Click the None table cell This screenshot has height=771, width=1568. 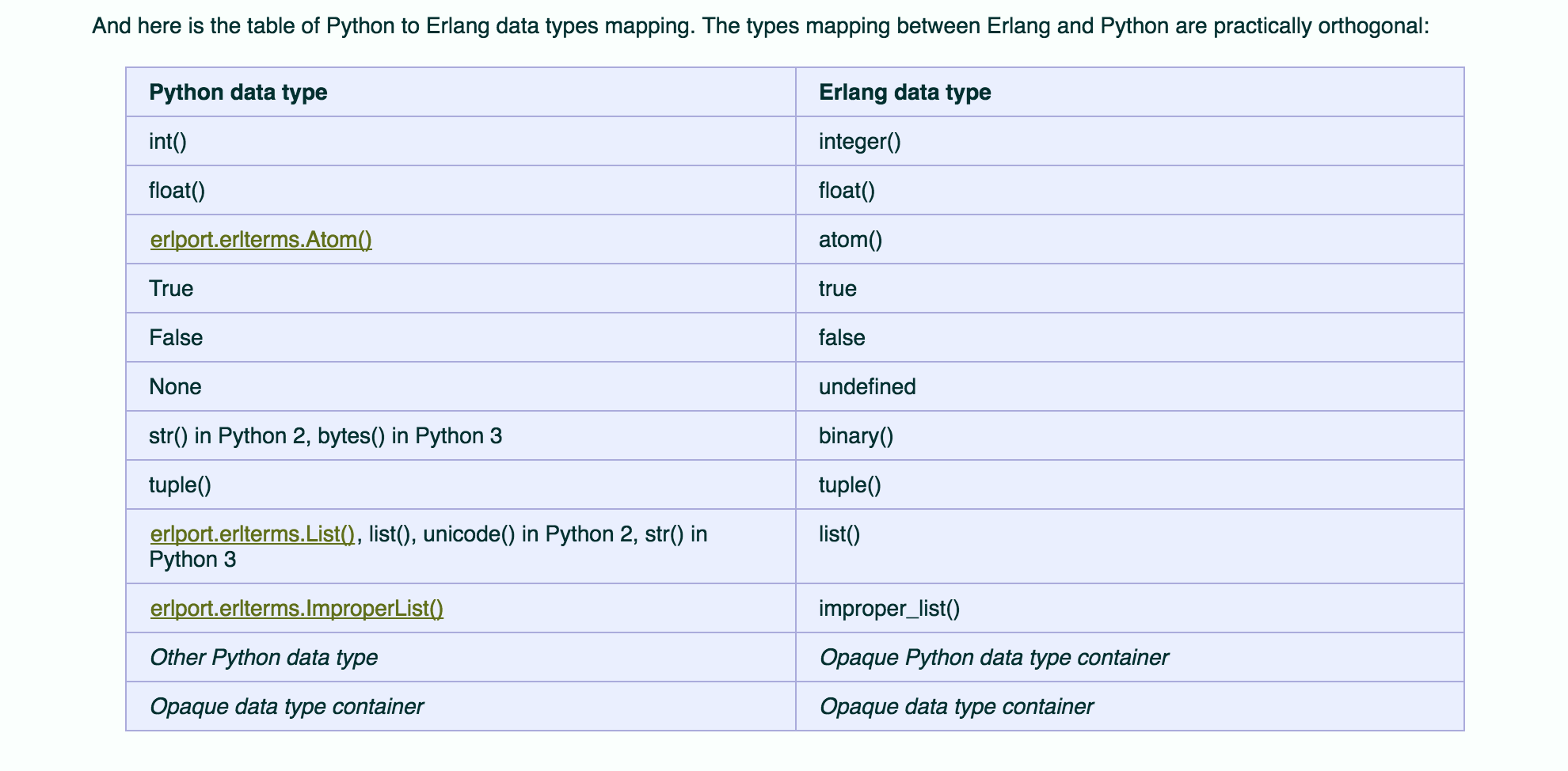(x=175, y=387)
